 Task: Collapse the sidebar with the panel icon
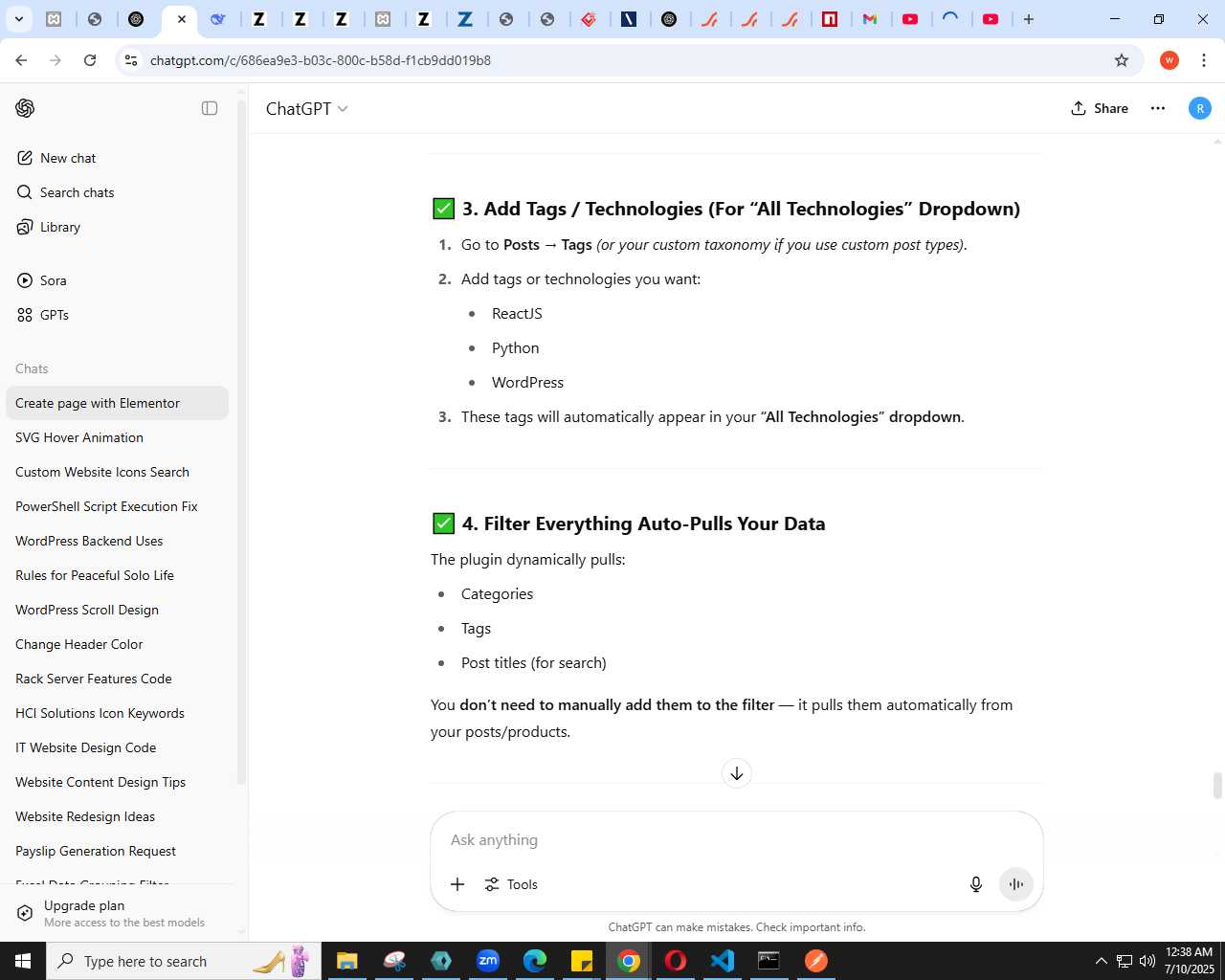click(x=210, y=108)
